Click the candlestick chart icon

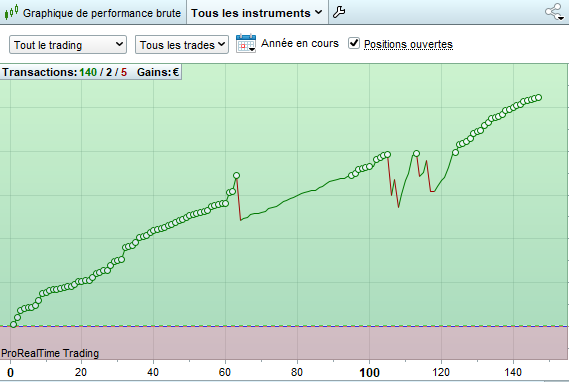pyautogui.click(x=11, y=12)
